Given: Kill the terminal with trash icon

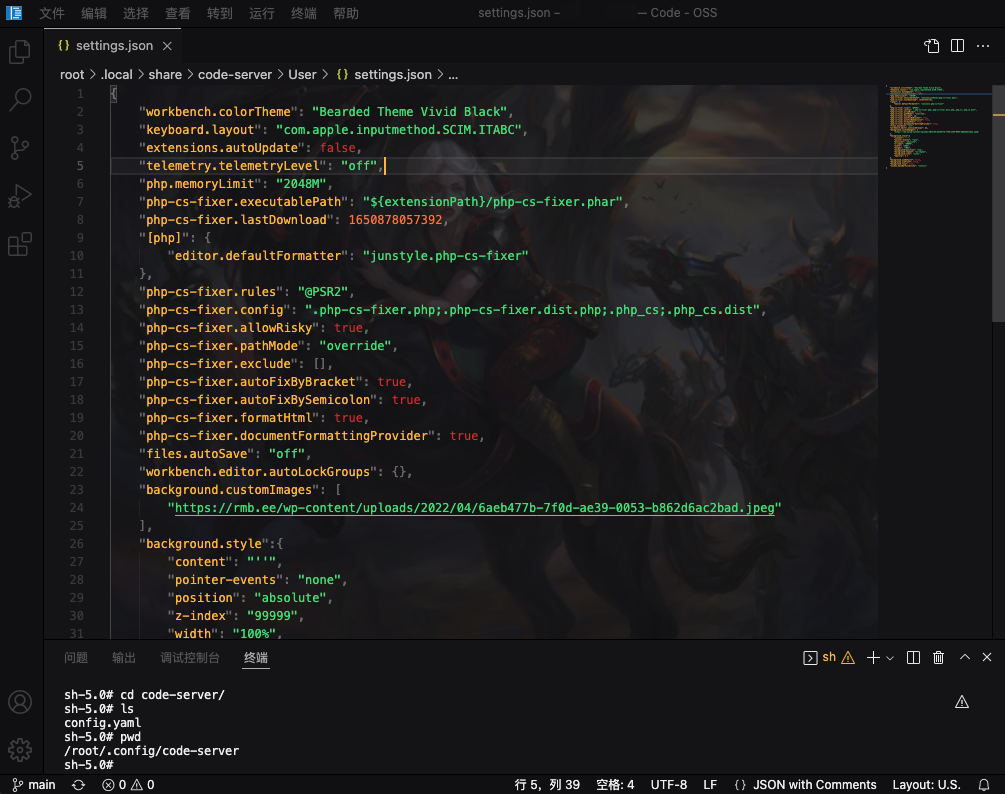Looking at the screenshot, I should [x=938, y=657].
